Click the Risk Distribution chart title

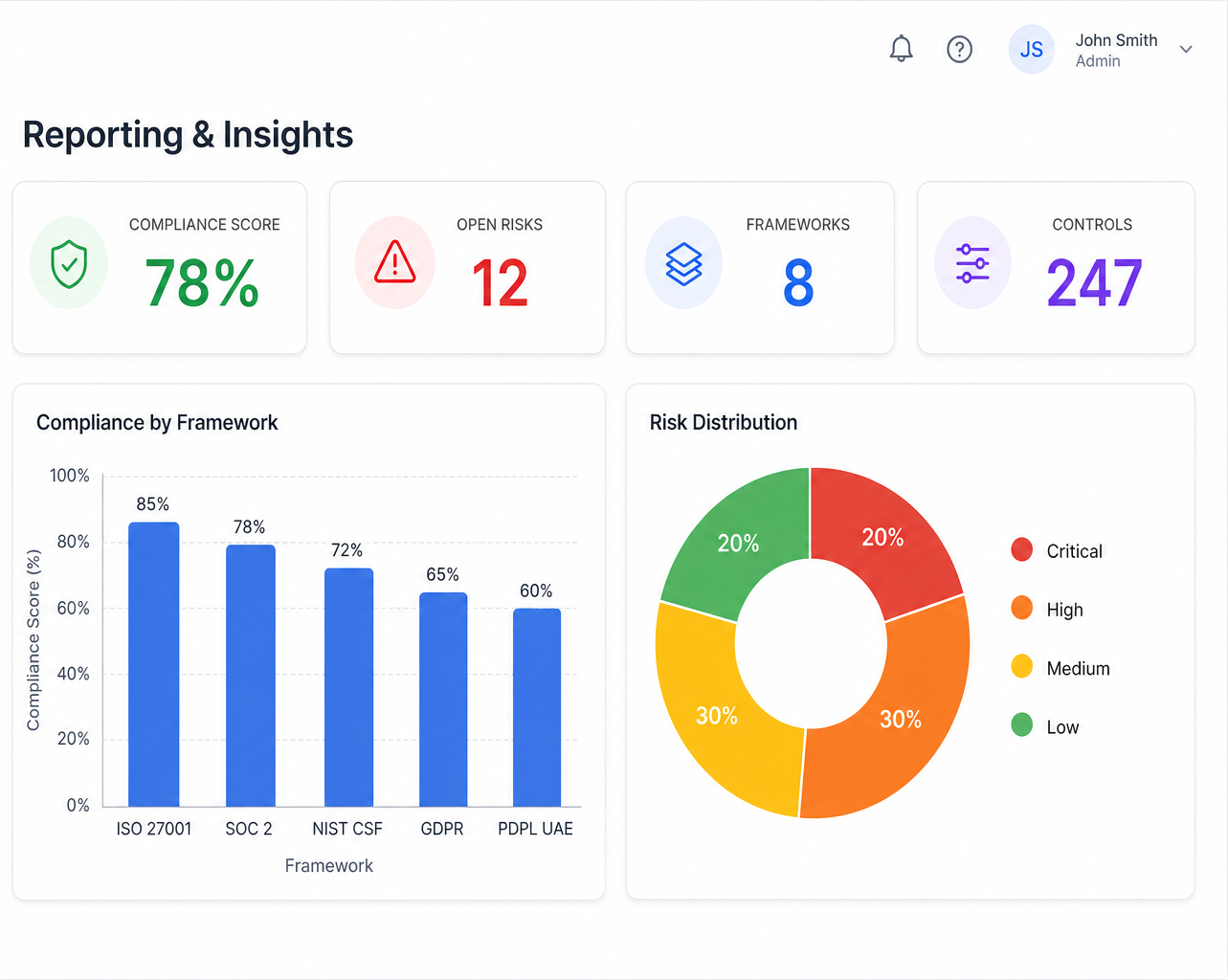724,422
